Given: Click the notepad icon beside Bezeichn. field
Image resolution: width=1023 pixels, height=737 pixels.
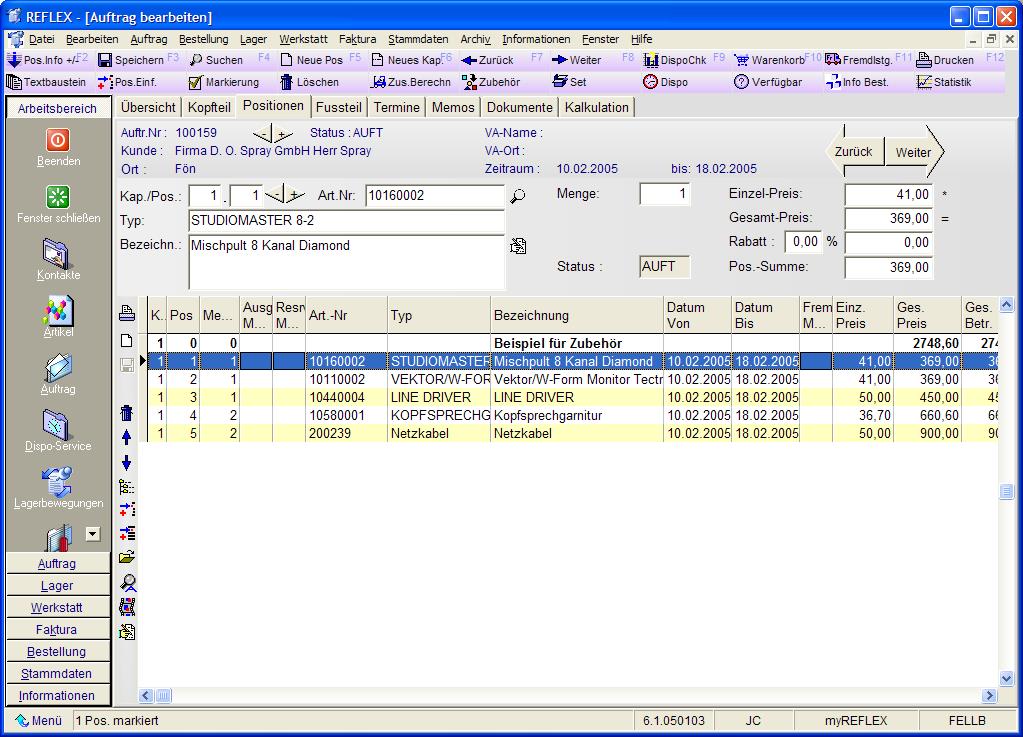Looking at the screenshot, I should [x=518, y=246].
